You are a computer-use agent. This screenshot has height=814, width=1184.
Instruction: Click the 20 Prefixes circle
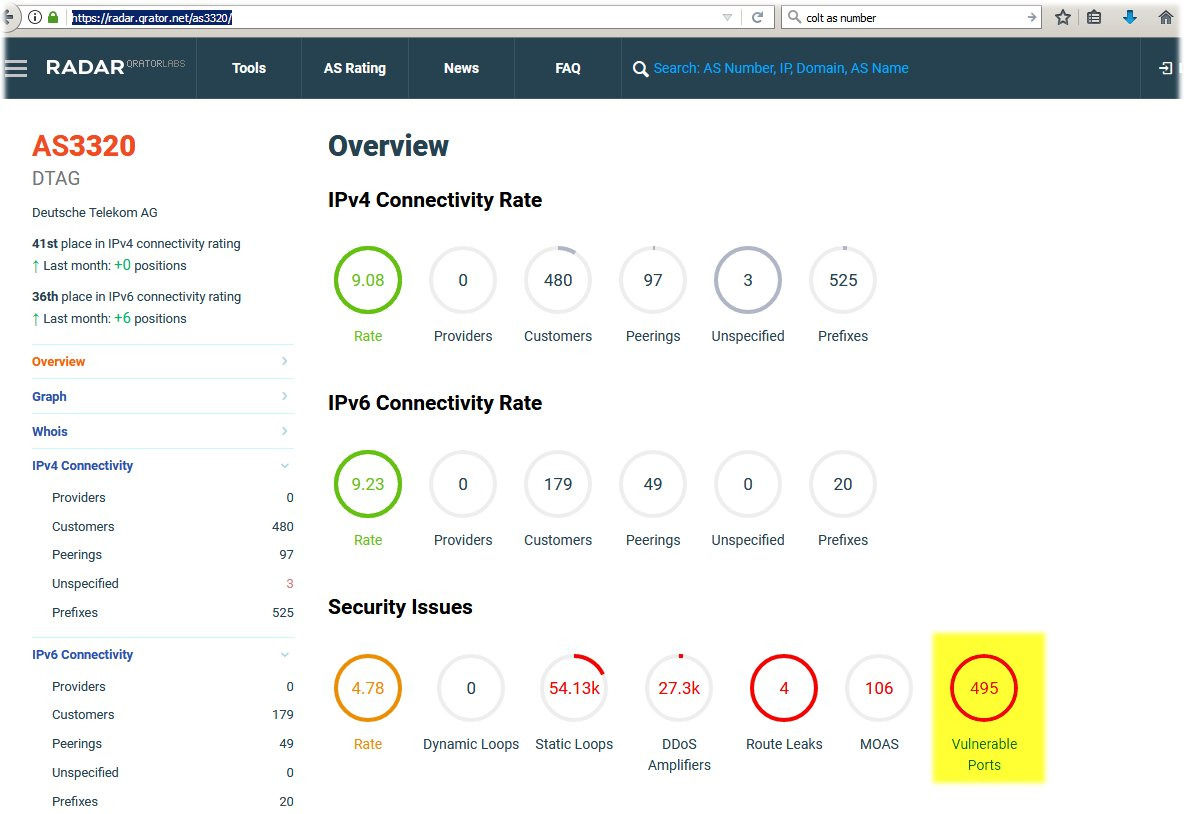point(843,484)
